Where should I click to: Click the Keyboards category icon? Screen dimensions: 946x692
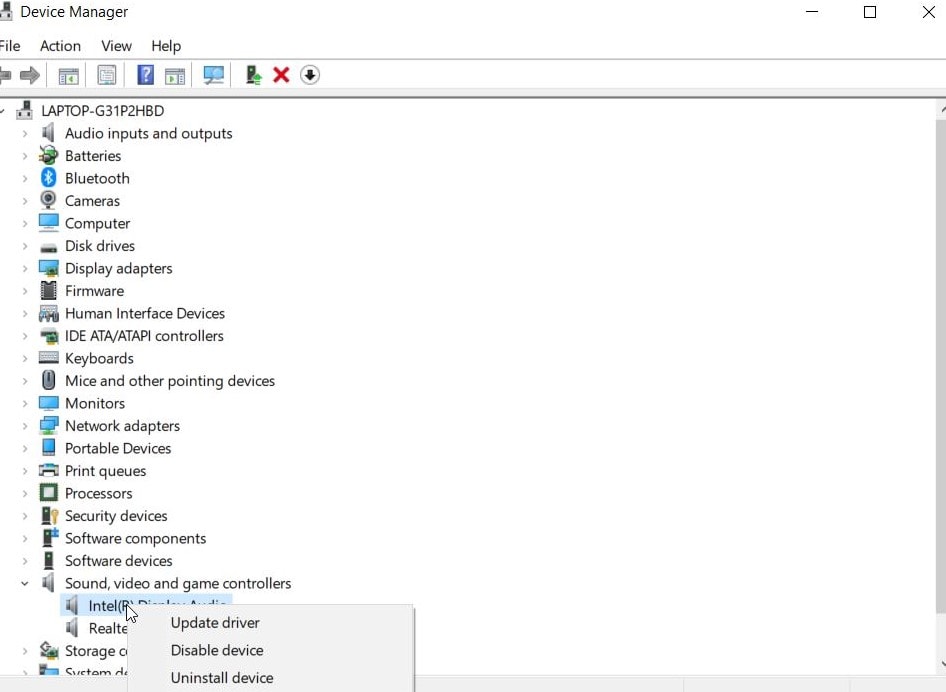coord(48,358)
